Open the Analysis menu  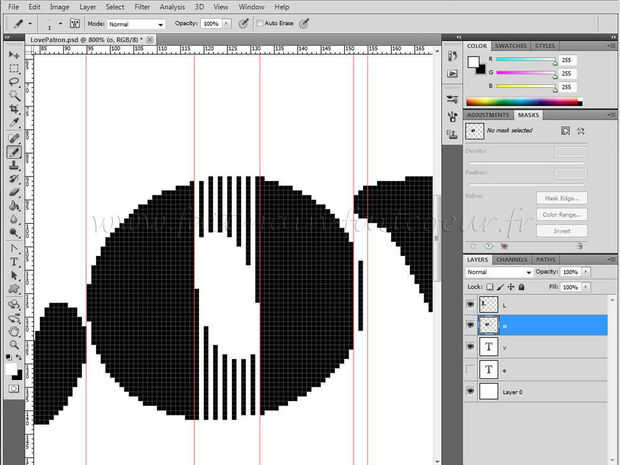pyautogui.click(x=172, y=7)
